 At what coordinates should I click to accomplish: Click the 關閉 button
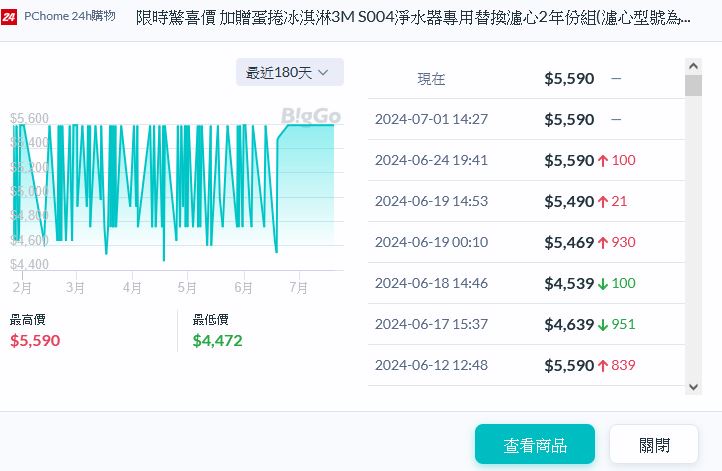[x=653, y=444]
